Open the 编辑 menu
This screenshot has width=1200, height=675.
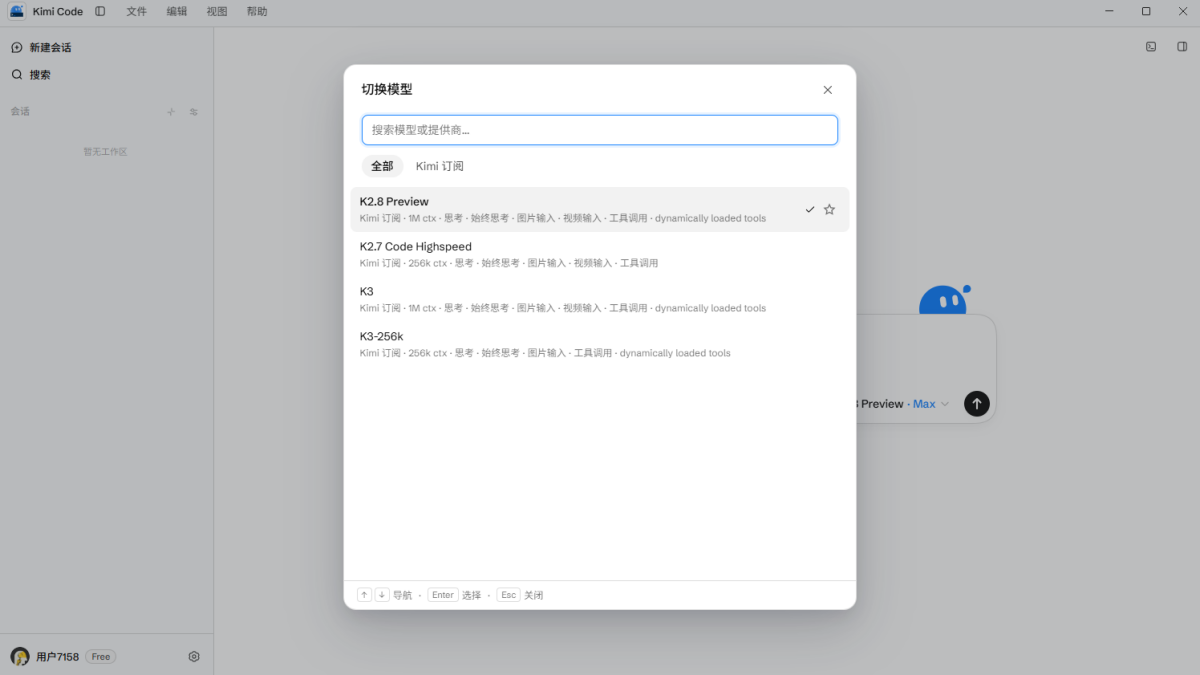177,12
